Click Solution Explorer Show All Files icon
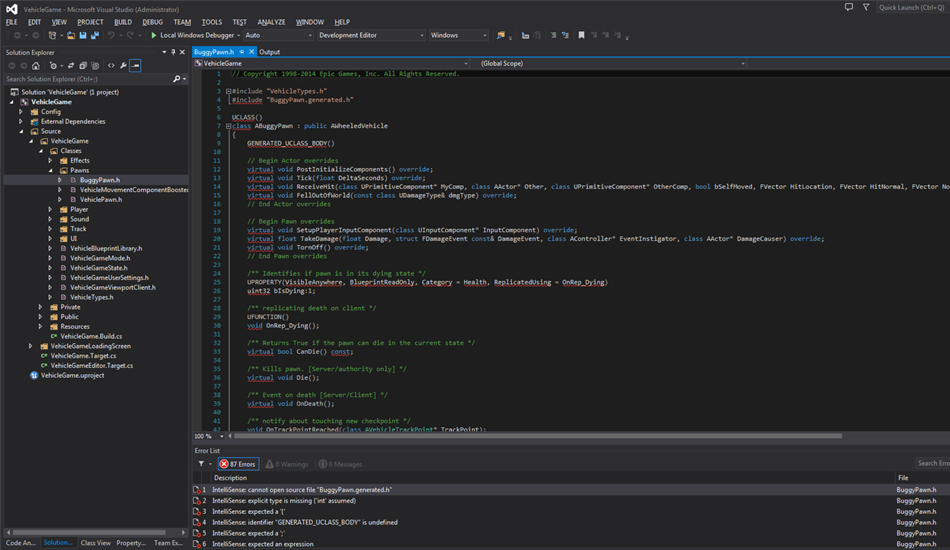 [x=95, y=65]
